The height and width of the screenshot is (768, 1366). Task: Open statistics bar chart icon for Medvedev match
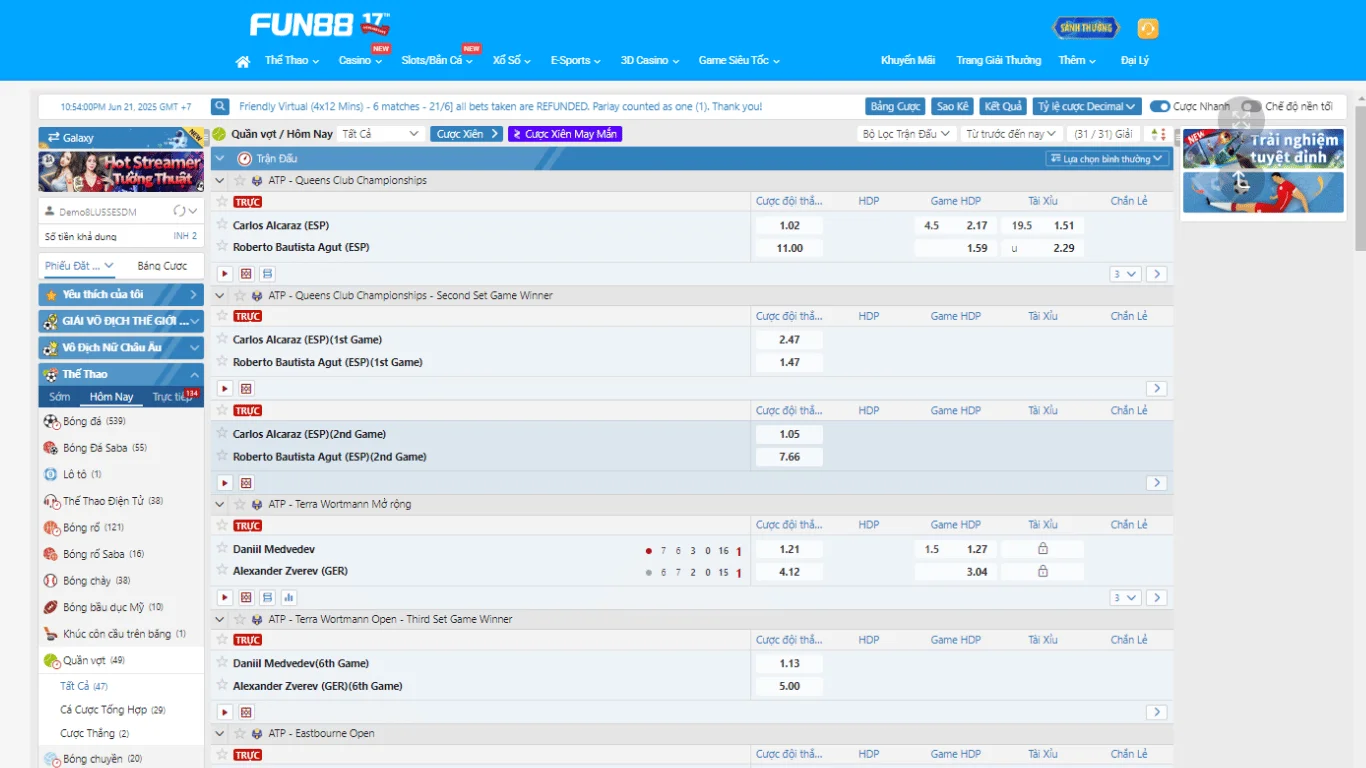coord(289,598)
